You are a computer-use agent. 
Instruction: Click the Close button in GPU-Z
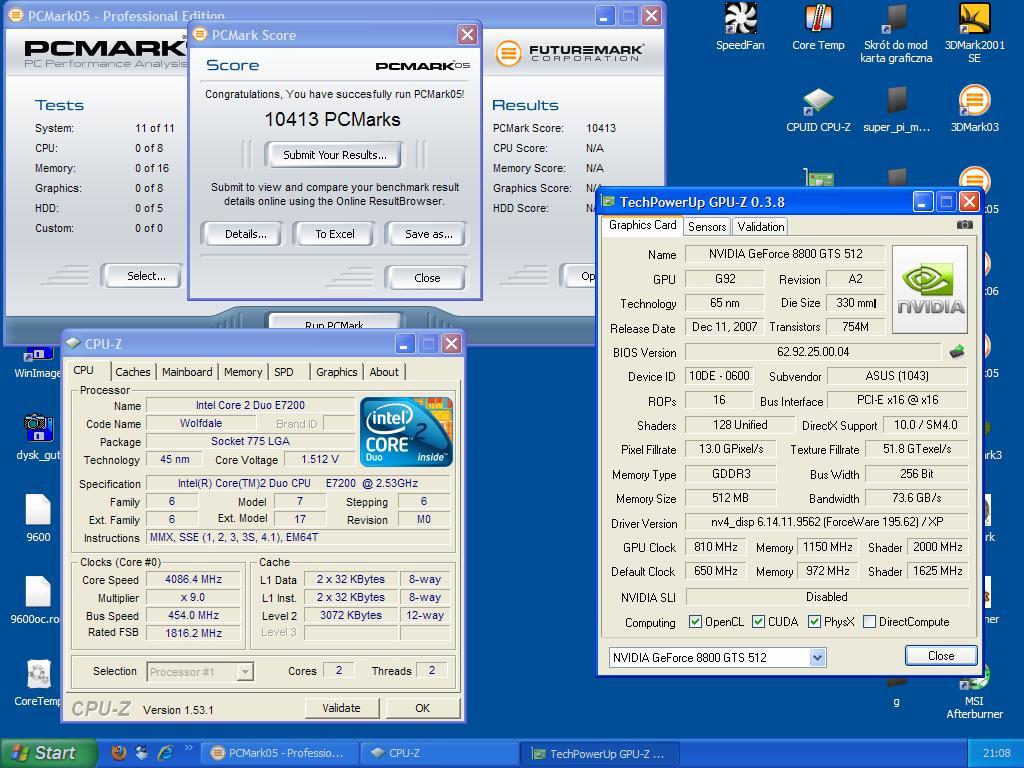941,656
